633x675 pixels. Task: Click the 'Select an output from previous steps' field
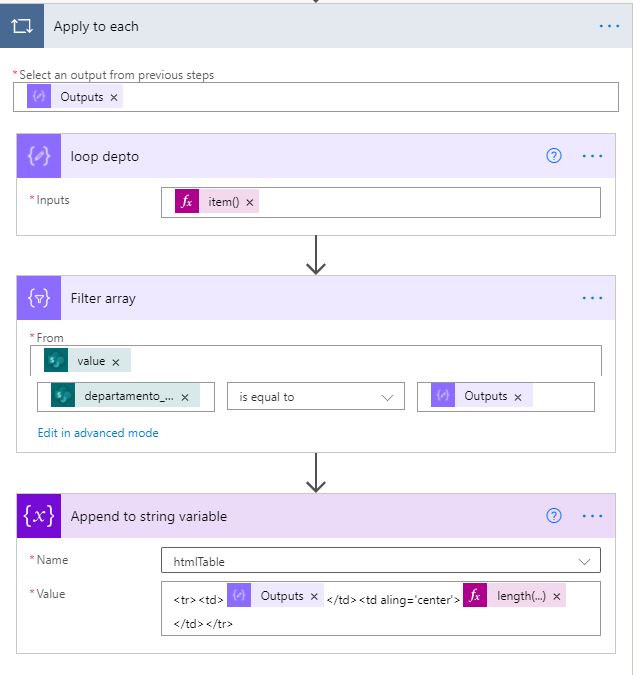point(316,97)
